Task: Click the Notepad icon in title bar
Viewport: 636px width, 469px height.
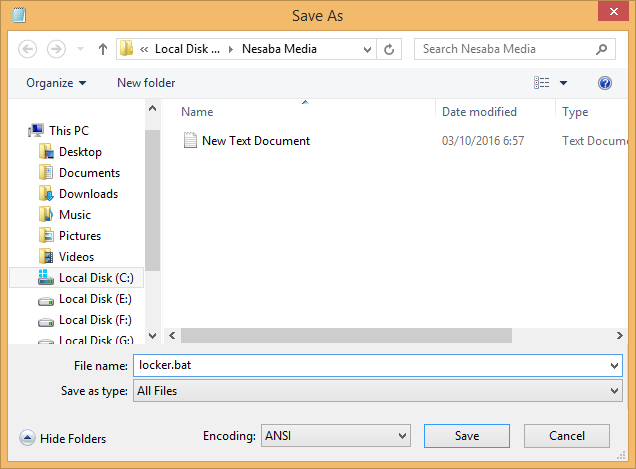Action: tap(18, 15)
